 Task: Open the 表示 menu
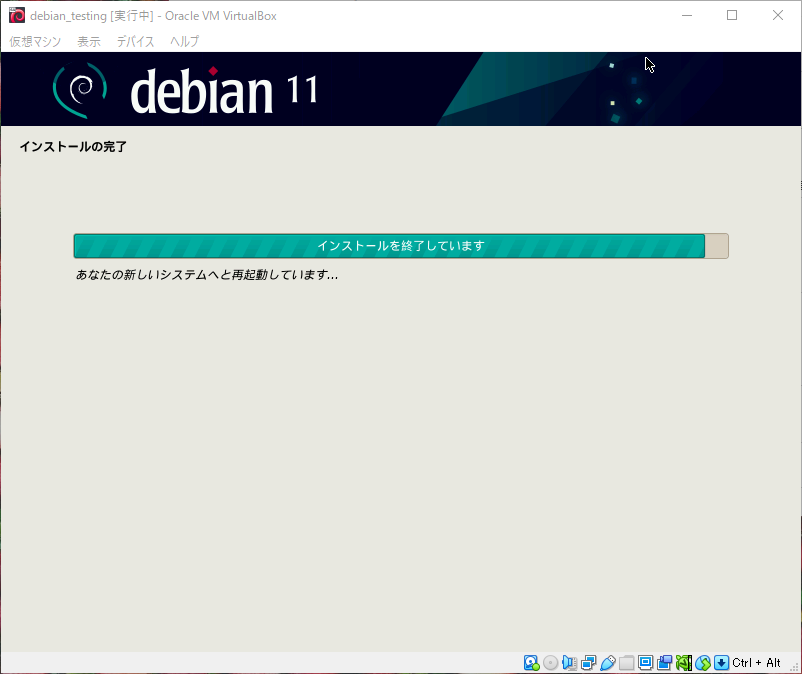pos(88,41)
